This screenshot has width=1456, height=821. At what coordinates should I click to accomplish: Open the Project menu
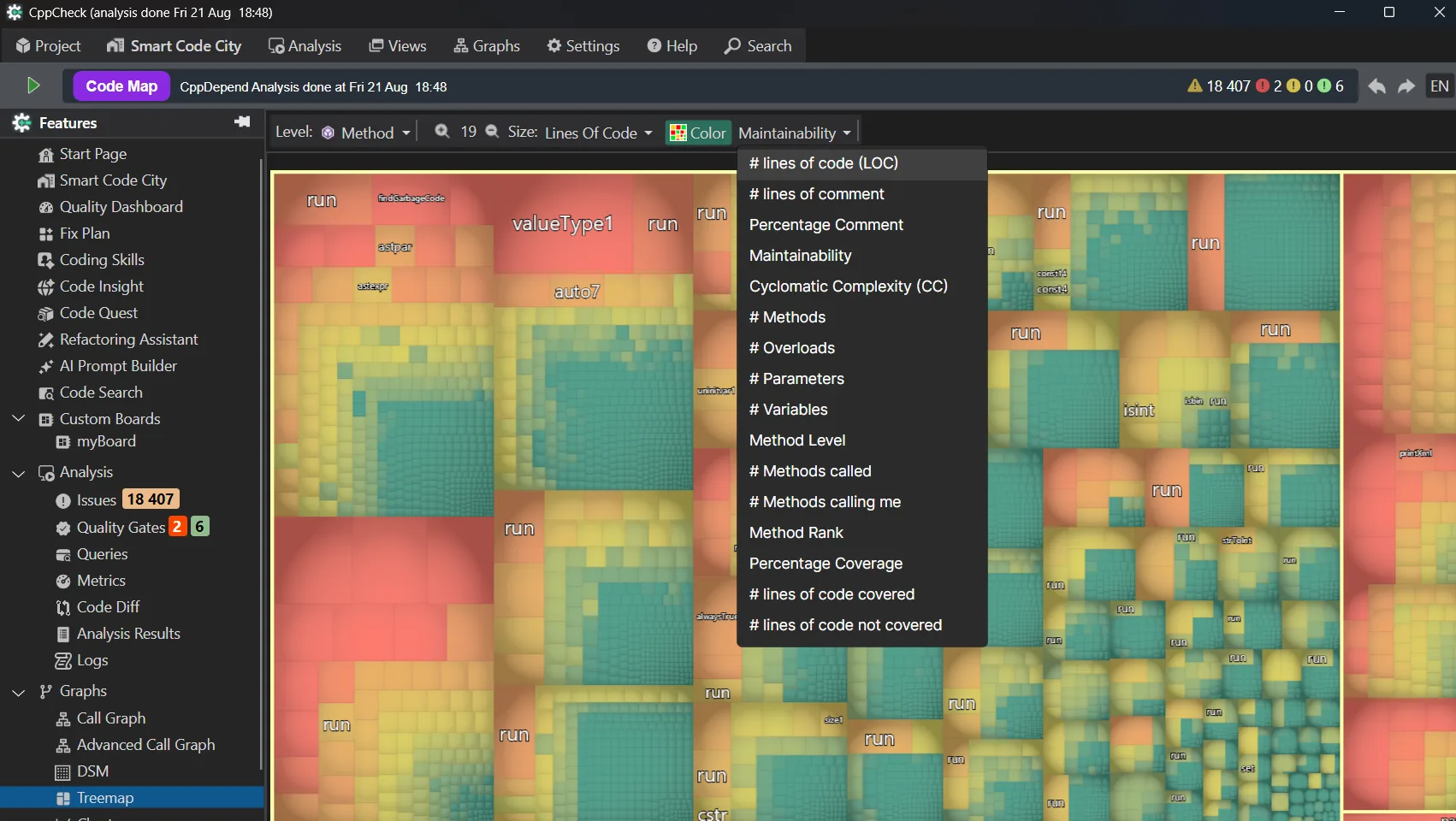click(48, 46)
